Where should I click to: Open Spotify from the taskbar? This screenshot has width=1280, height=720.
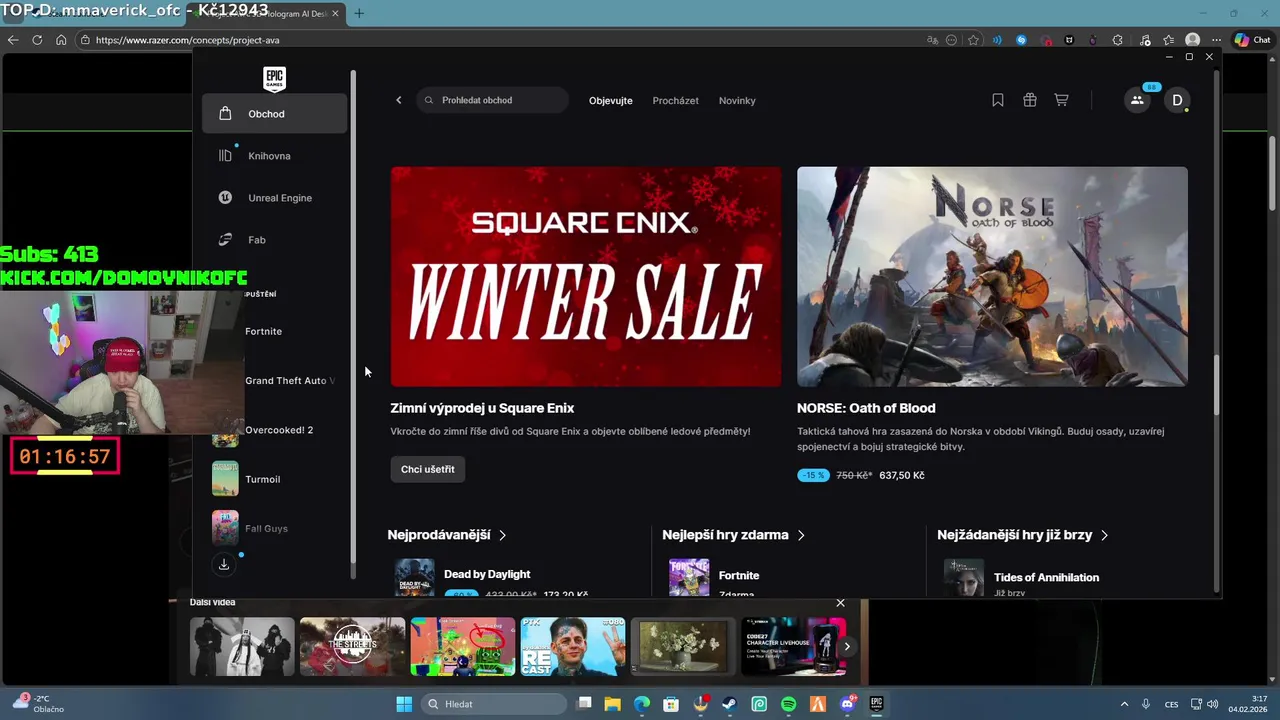[788, 704]
